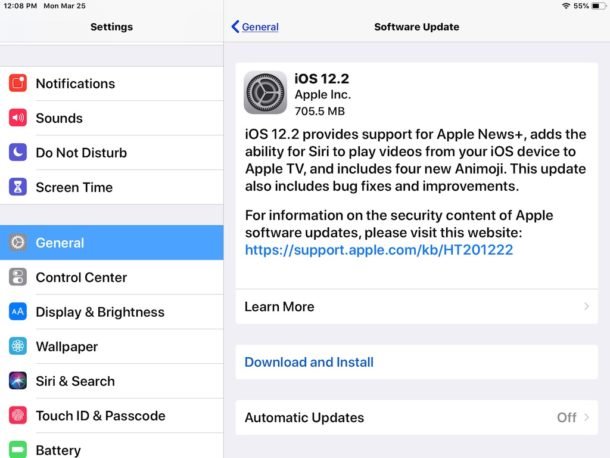Open the support.apple.com HT201222 link
The width and height of the screenshot is (610, 458).
(x=378, y=250)
